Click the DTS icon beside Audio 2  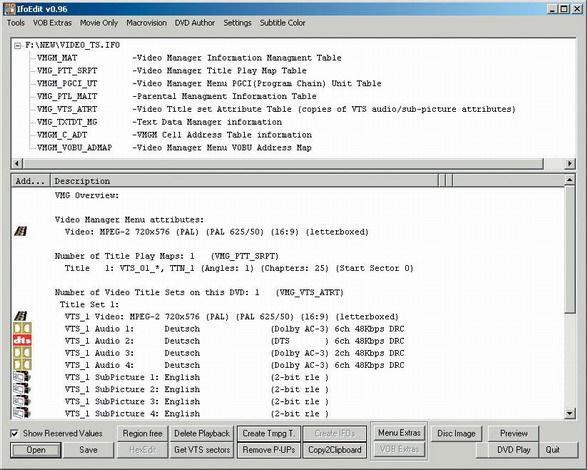point(22,340)
